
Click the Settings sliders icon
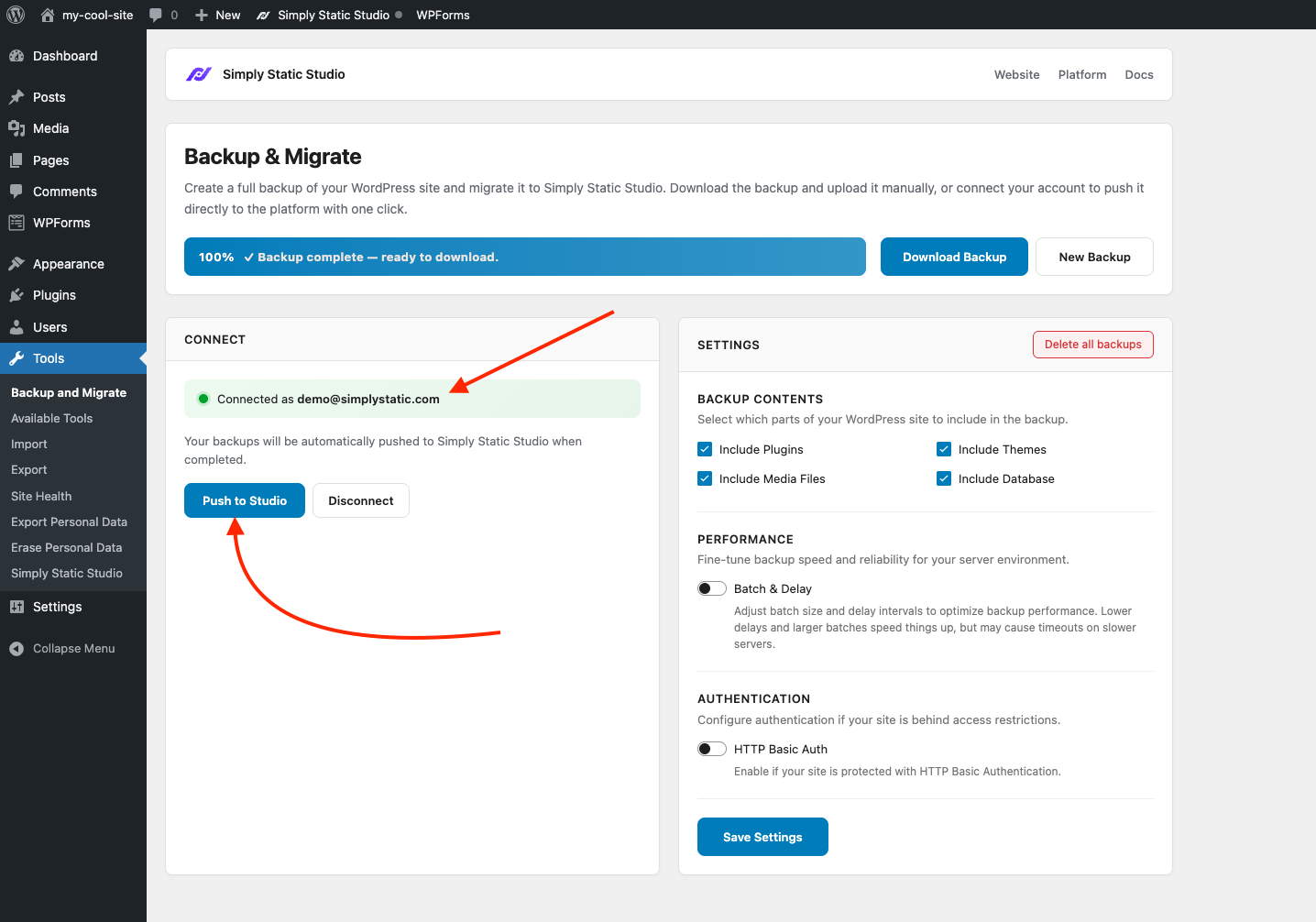tap(16, 607)
